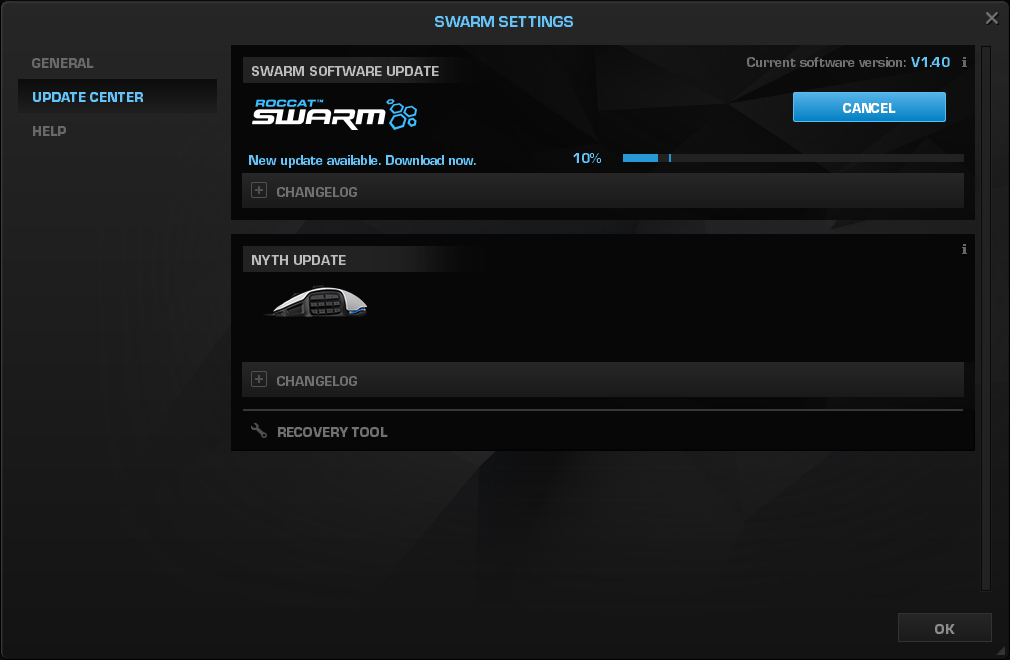
Task: Click the wrench icon for Recovery Tool
Action: coord(259,431)
